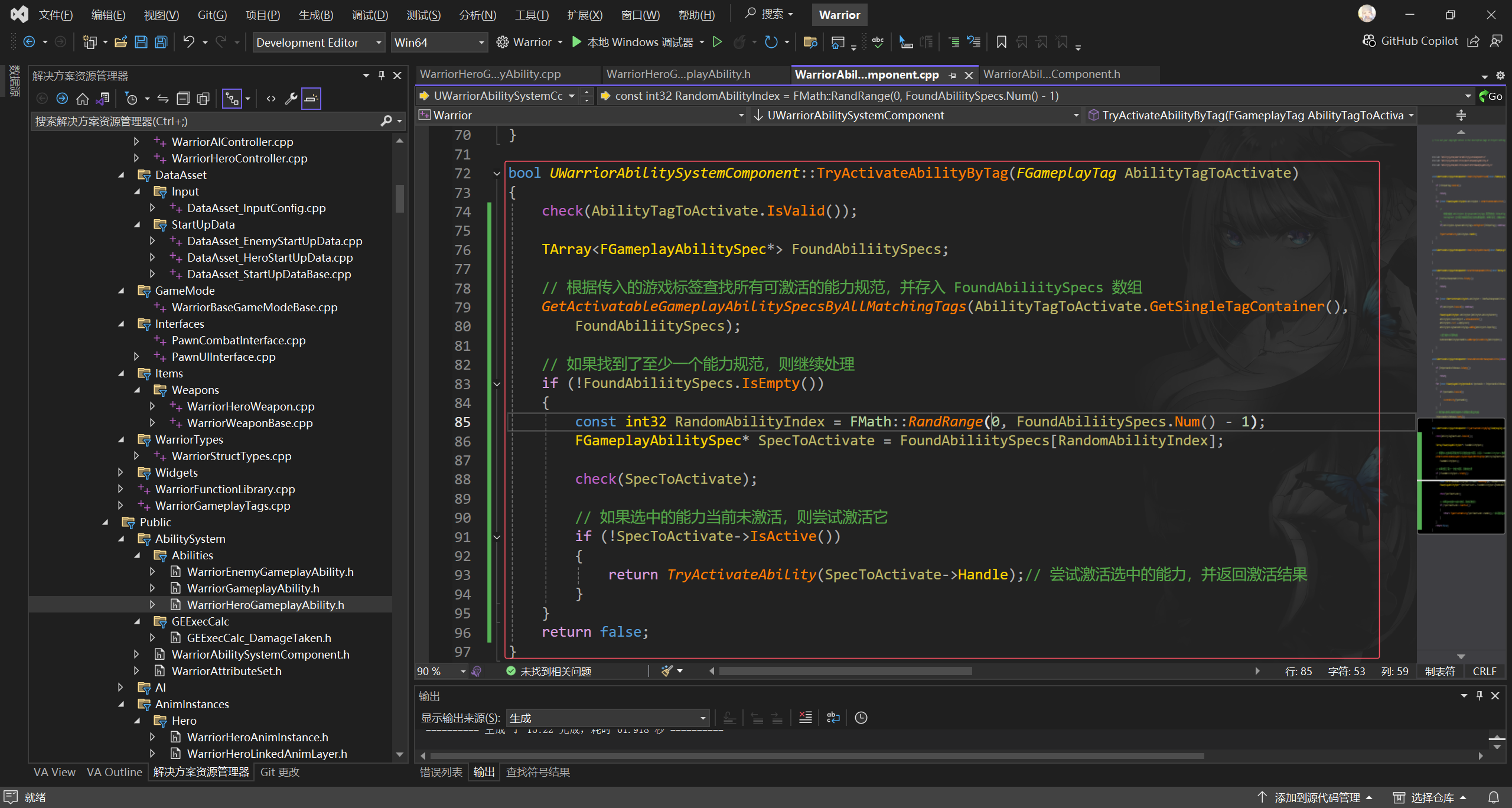Screen dimensions: 1512x808
Task: Click the Solution Explorer home icon
Action: [83, 99]
